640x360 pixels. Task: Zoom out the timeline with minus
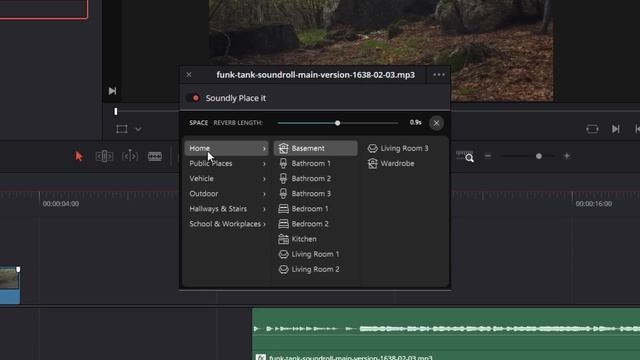488,156
